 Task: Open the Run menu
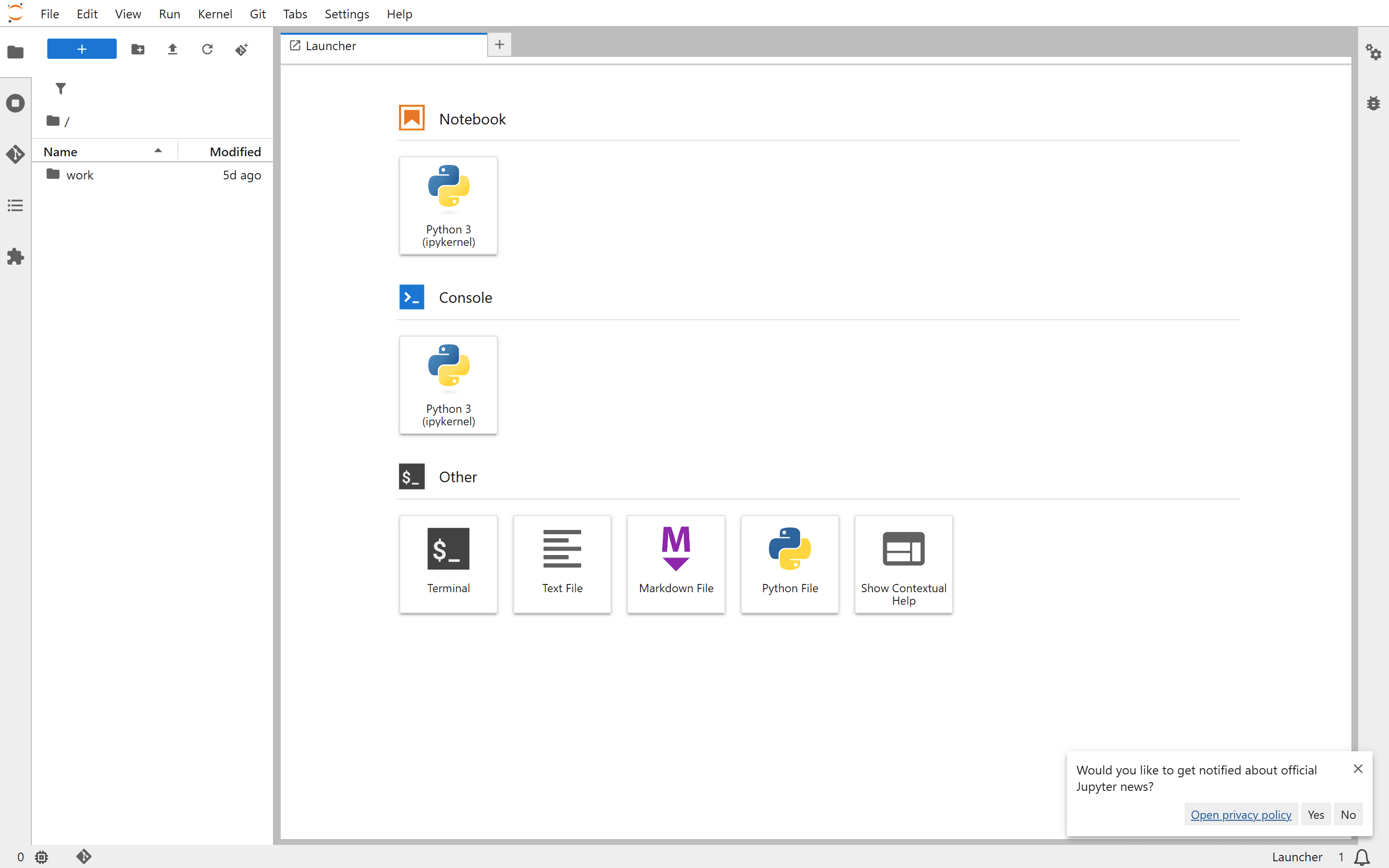[x=169, y=14]
